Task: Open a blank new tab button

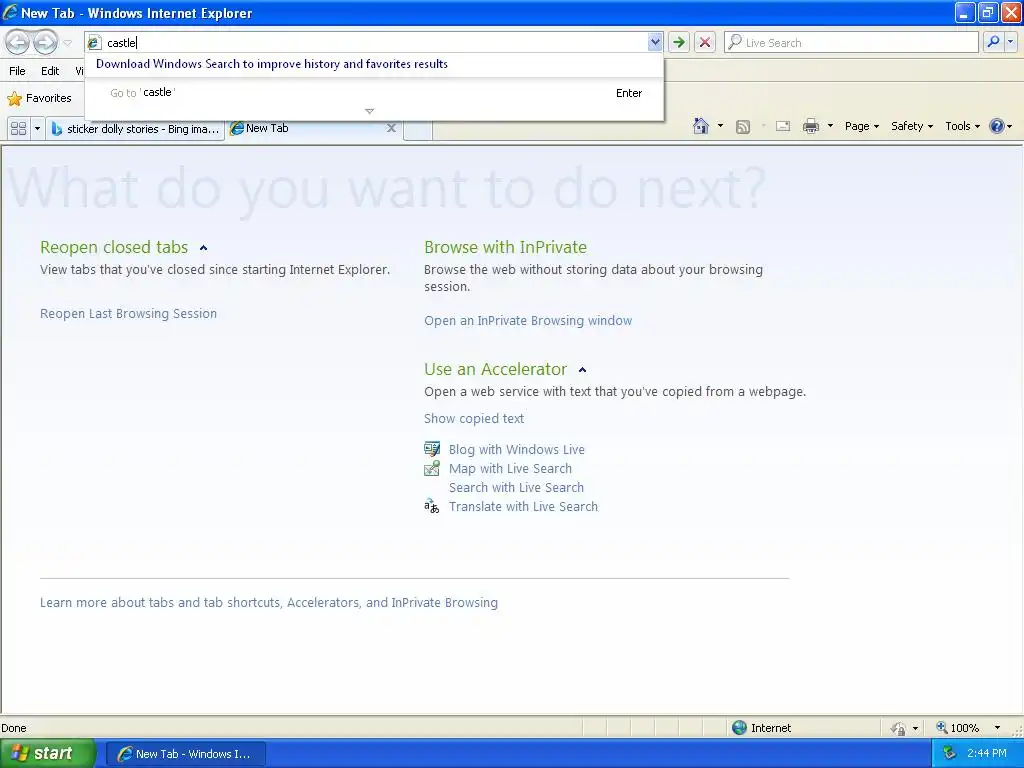Action: tap(418, 129)
